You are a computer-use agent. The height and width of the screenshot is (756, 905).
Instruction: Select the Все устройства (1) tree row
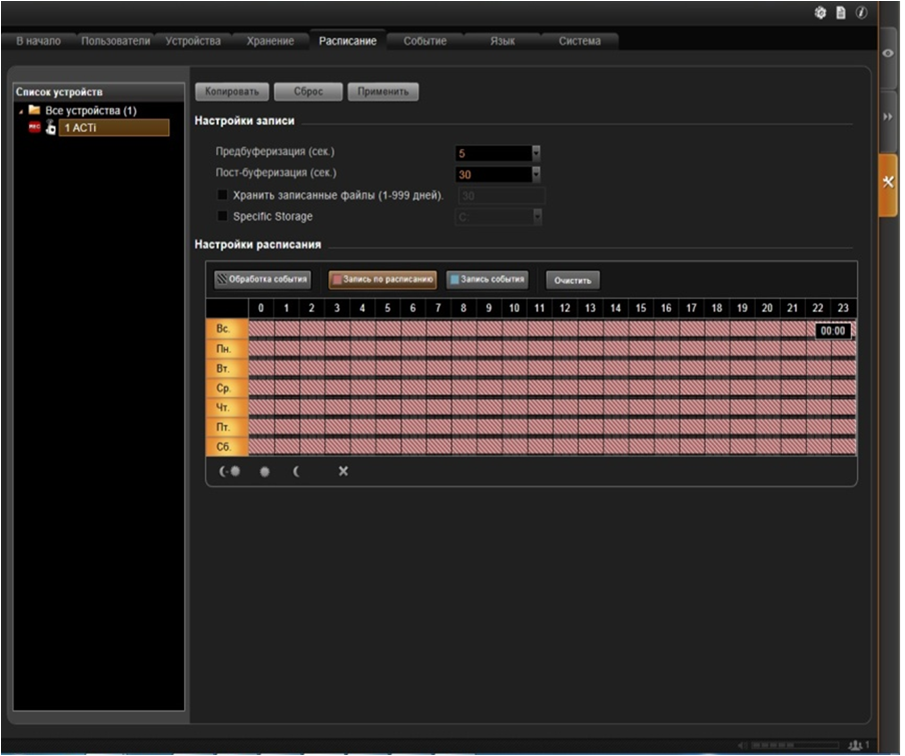point(91,110)
